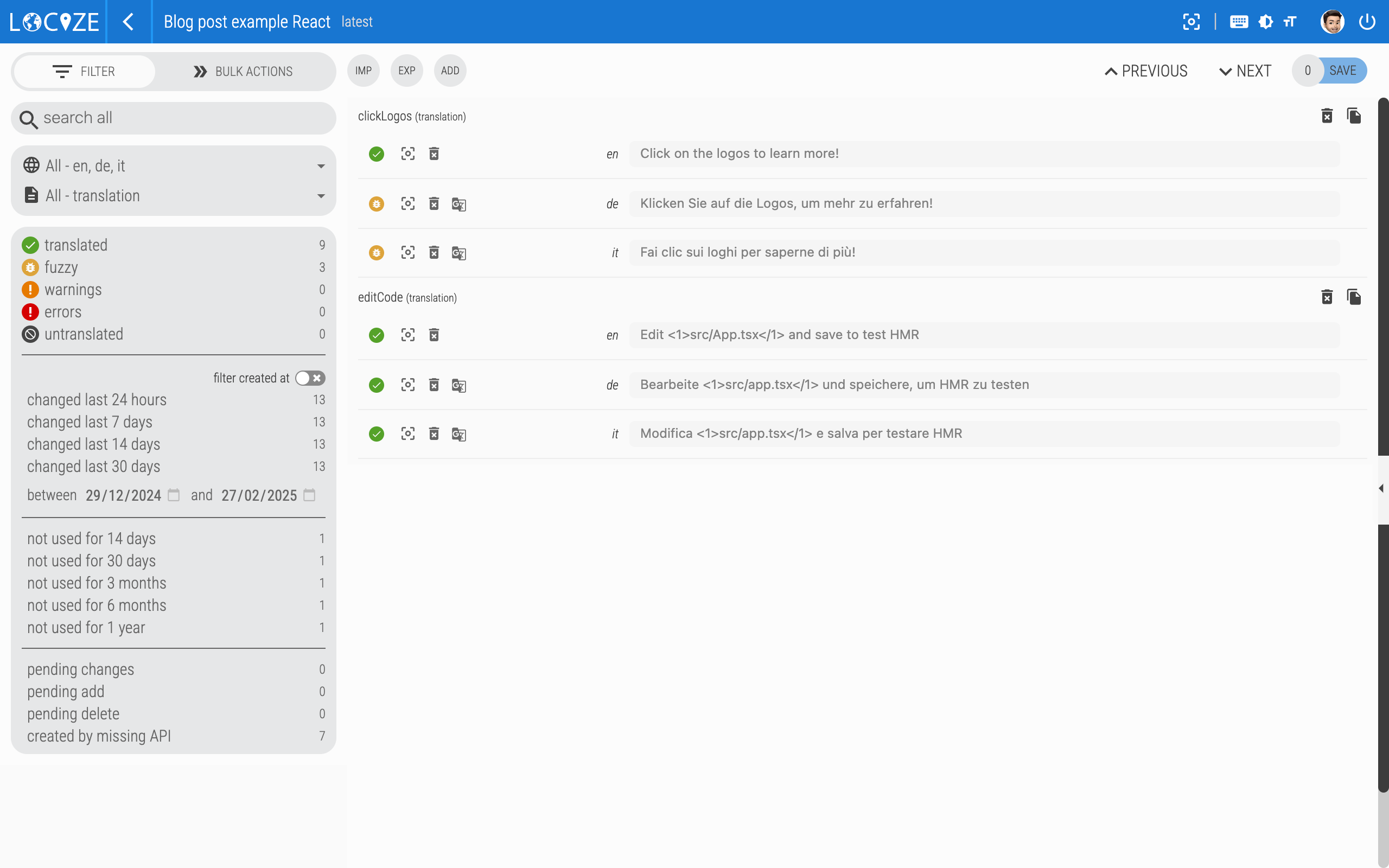Click the back arrow in header

[129, 22]
